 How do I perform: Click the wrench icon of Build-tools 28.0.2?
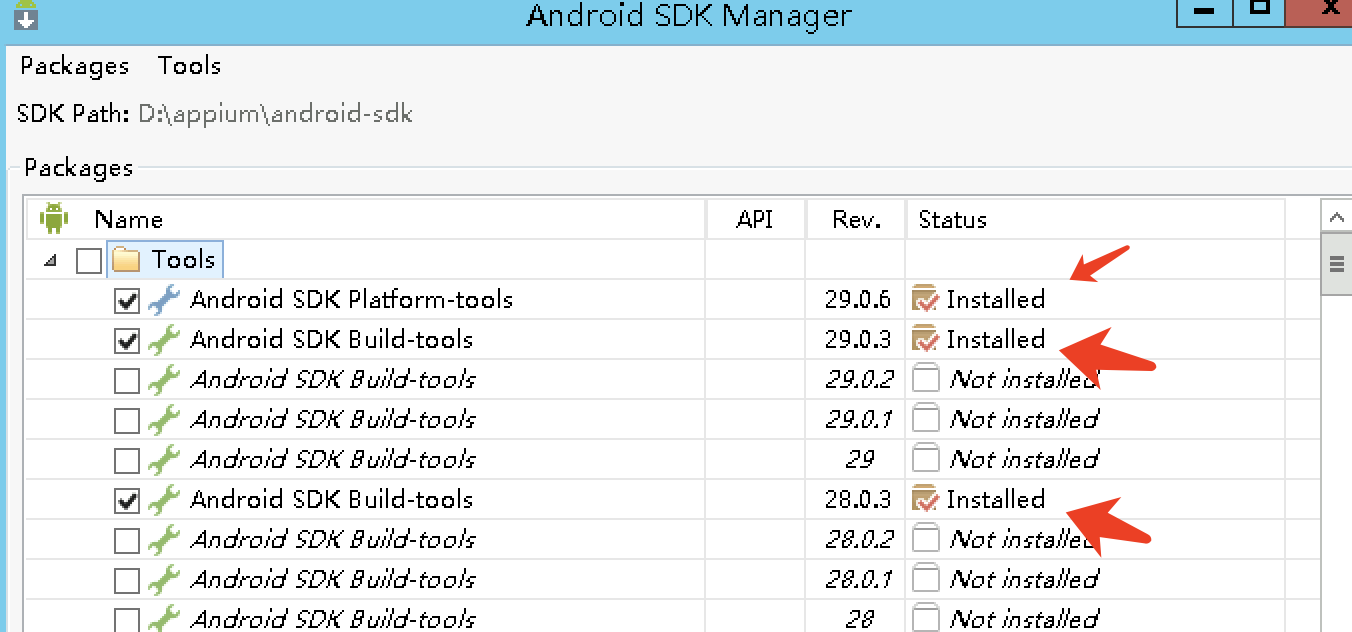click(163, 539)
